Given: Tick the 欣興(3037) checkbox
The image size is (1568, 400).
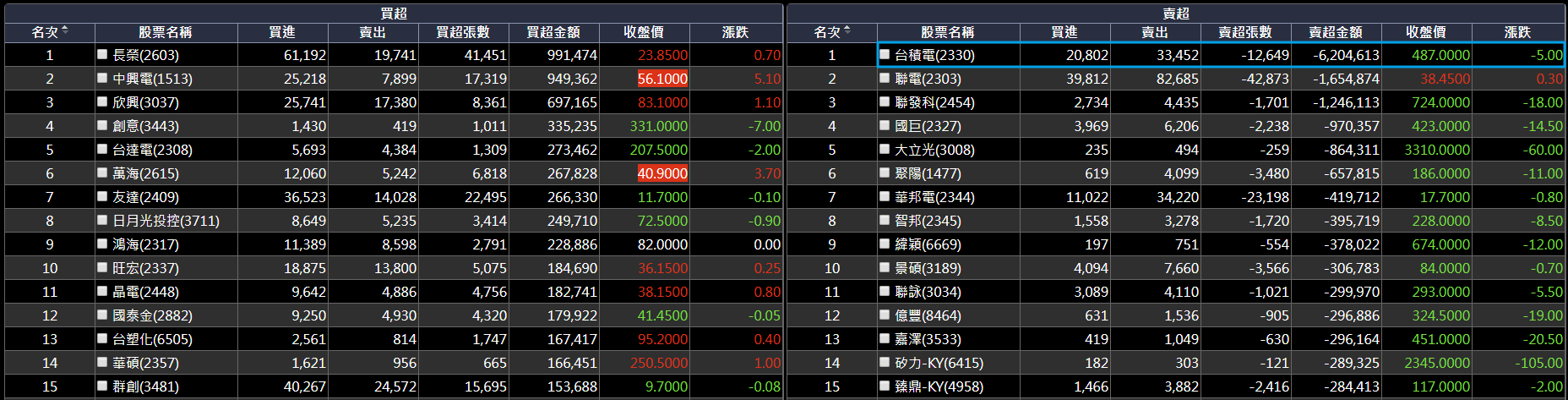Looking at the screenshot, I should [102, 101].
